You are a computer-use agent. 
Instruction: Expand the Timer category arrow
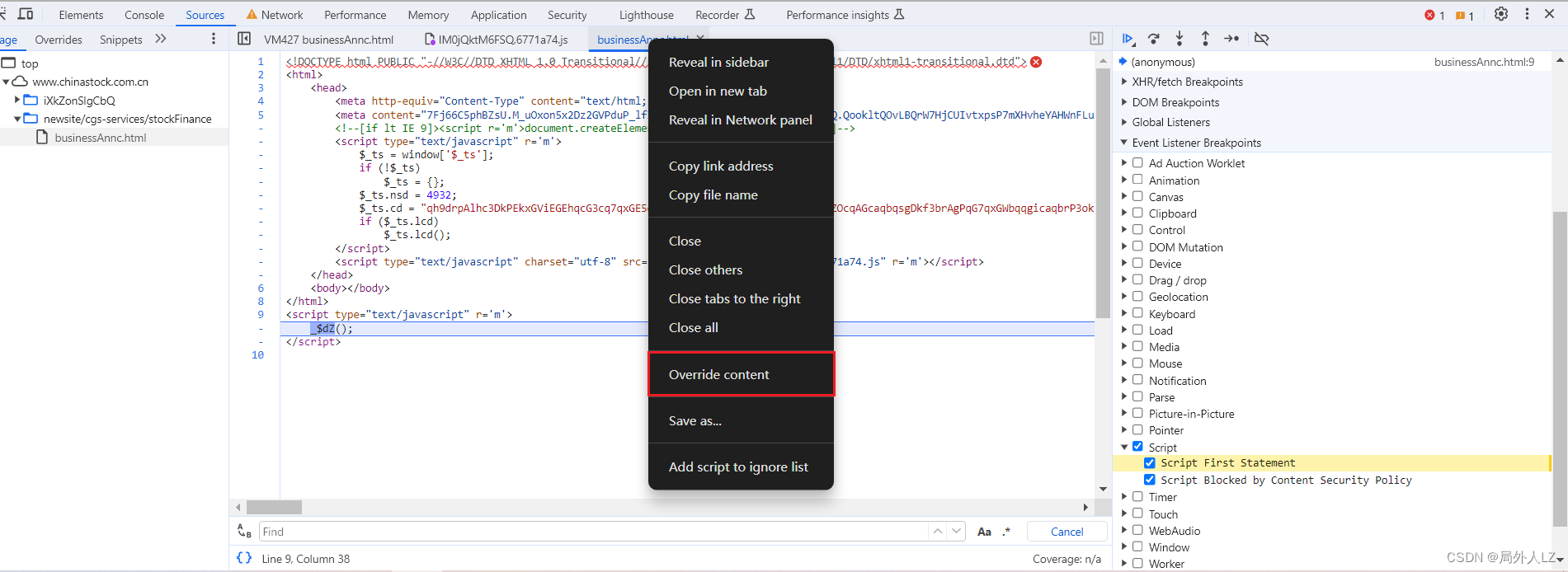pyautogui.click(x=1124, y=497)
